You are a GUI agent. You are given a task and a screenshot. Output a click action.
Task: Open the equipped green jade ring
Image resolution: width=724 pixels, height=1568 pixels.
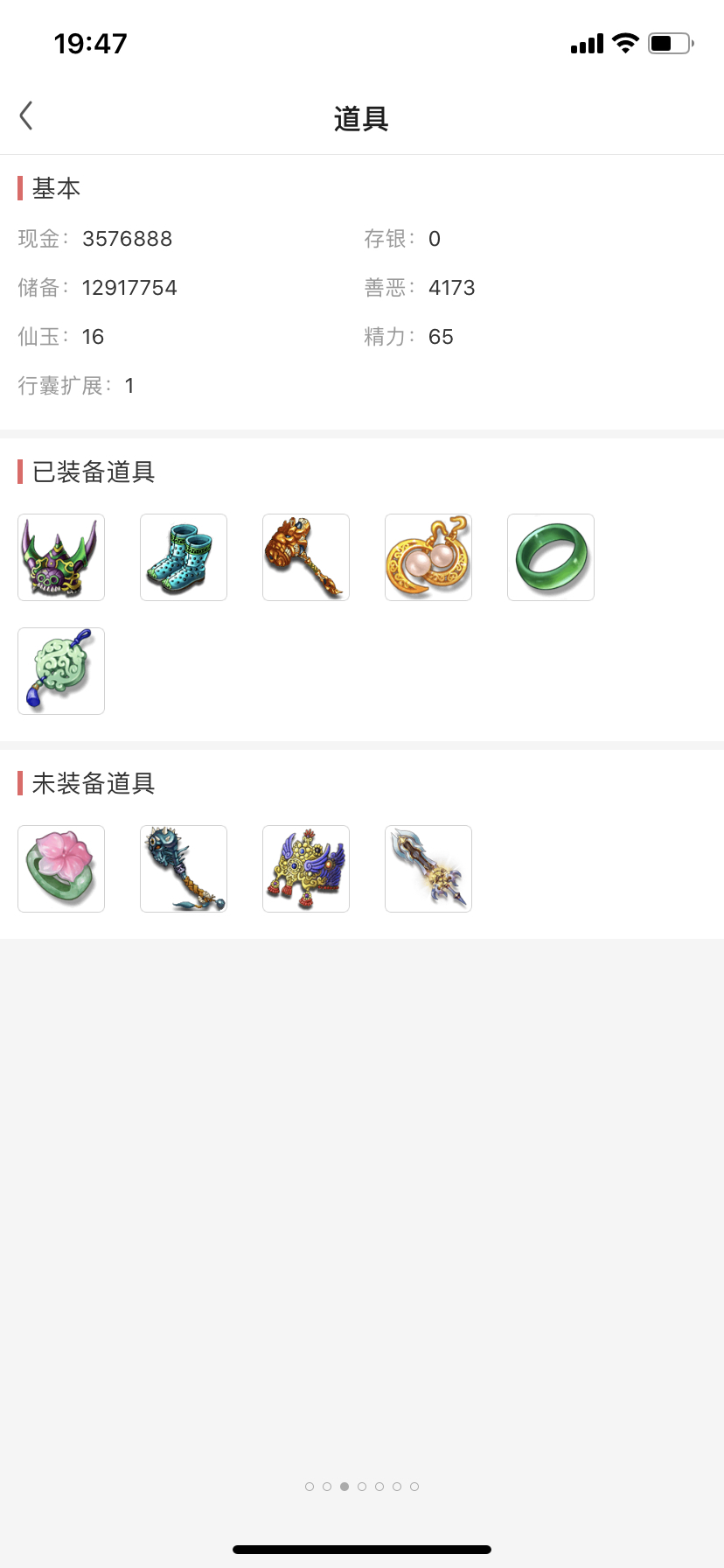[551, 557]
